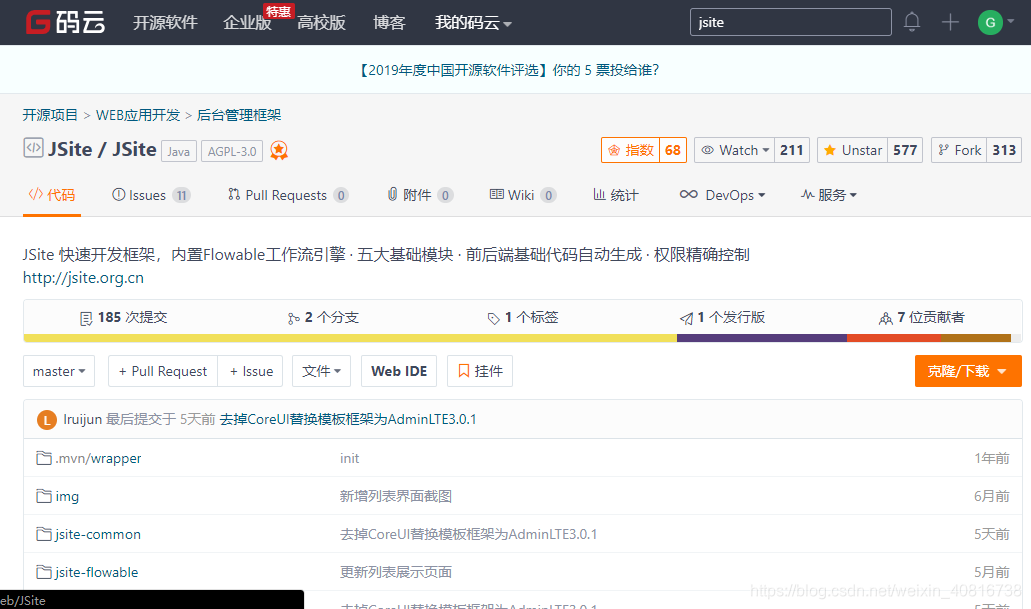Click the fork count 313
Viewport: 1031px width, 609px height.
coord(1004,150)
